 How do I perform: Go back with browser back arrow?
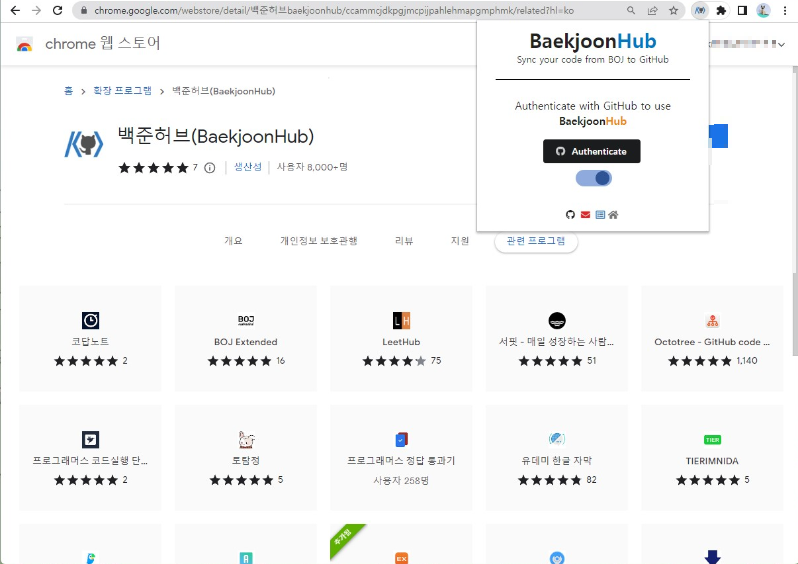(15, 10)
